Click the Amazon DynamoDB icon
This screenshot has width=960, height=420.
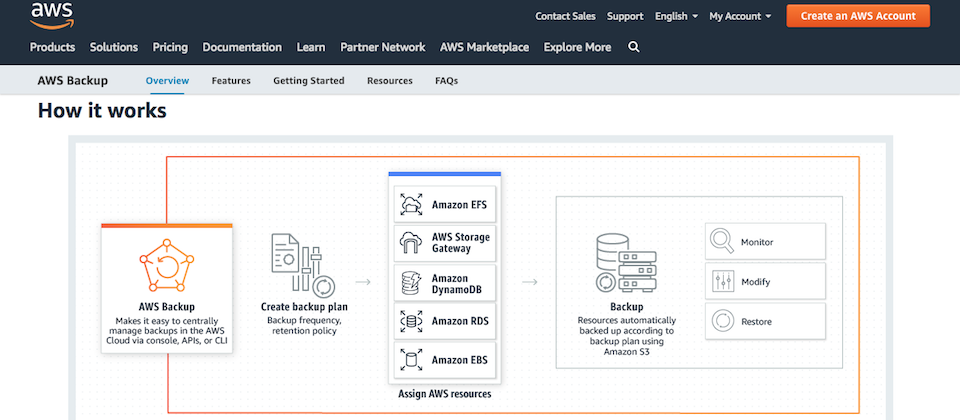[x=411, y=283]
